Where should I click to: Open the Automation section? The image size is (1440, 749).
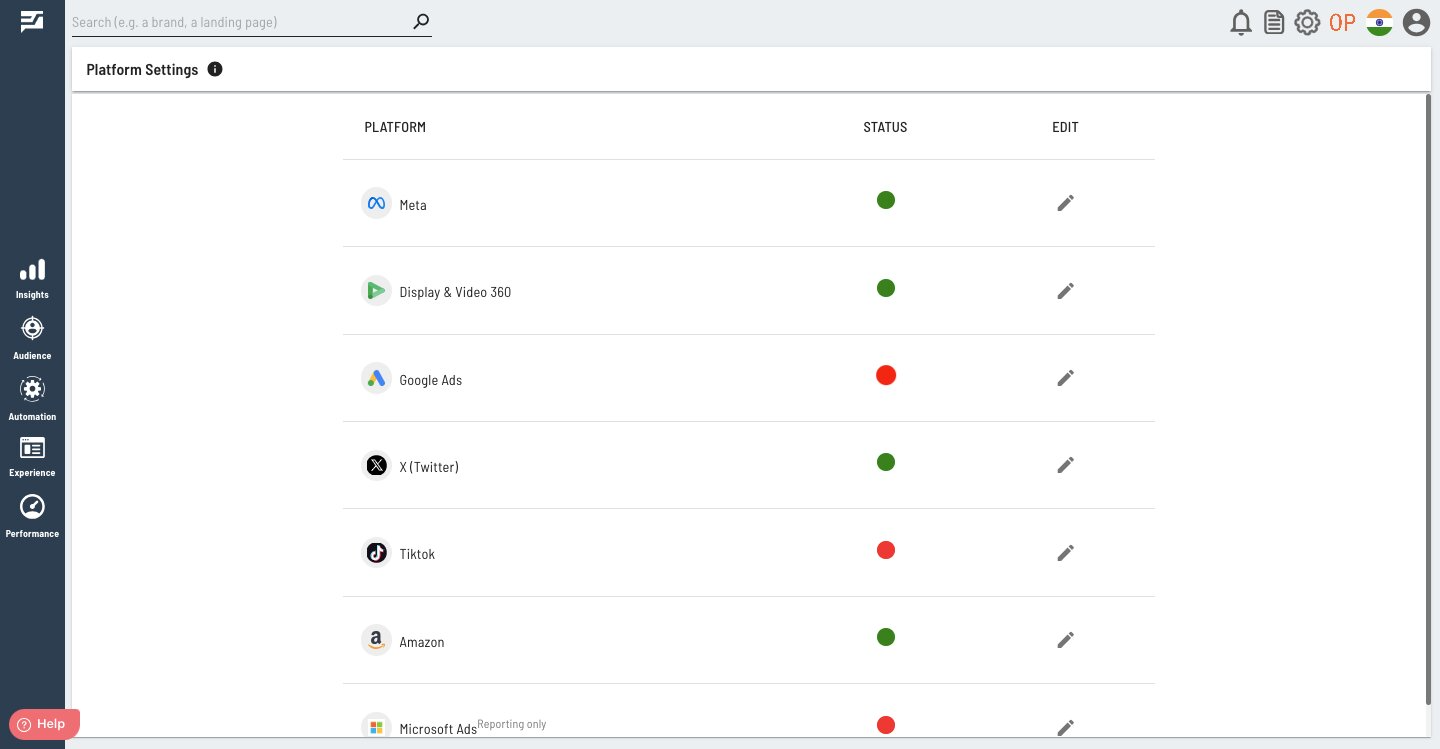click(x=32, y=399)
